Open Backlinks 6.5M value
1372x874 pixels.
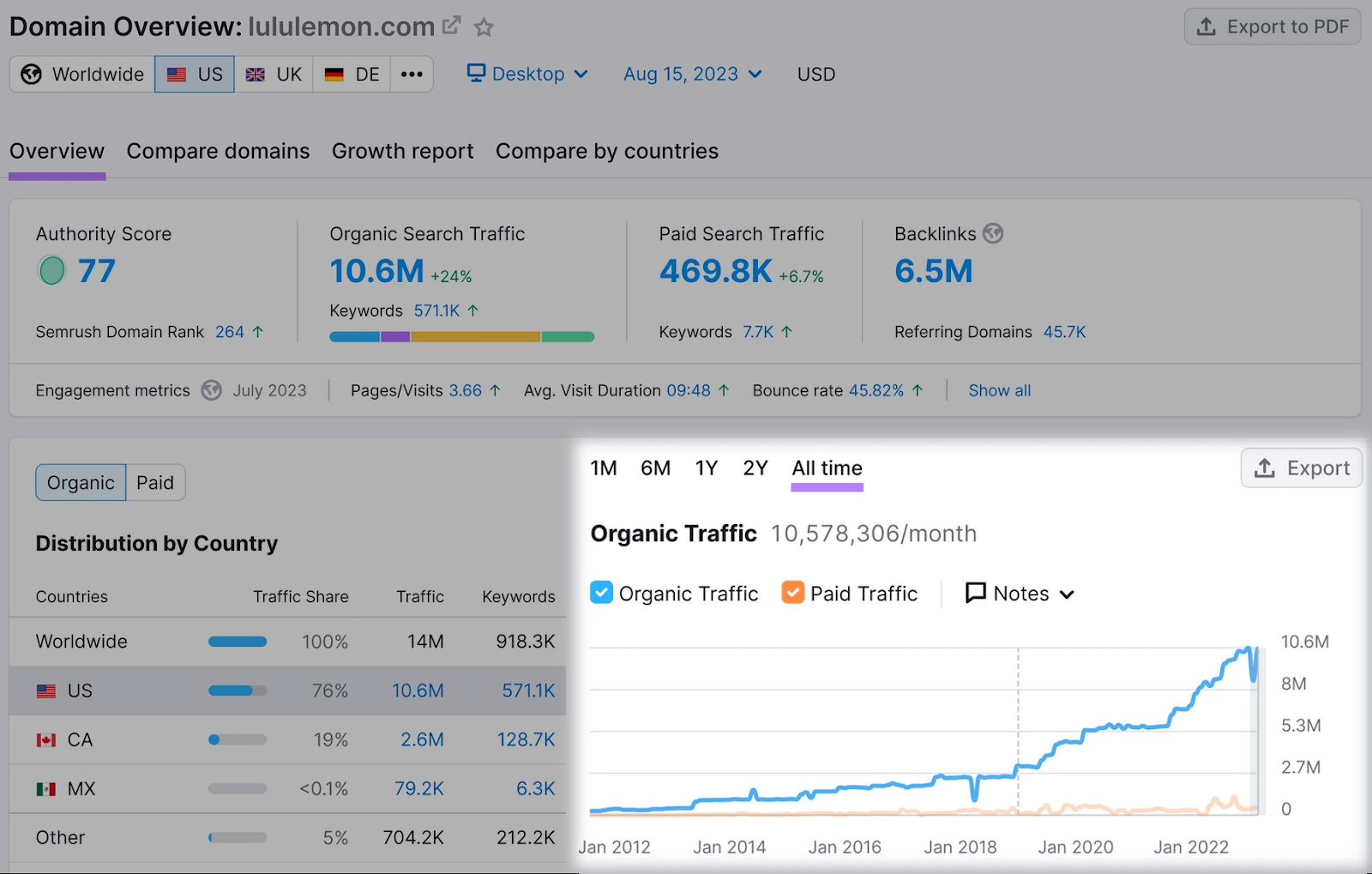[934, 272]
